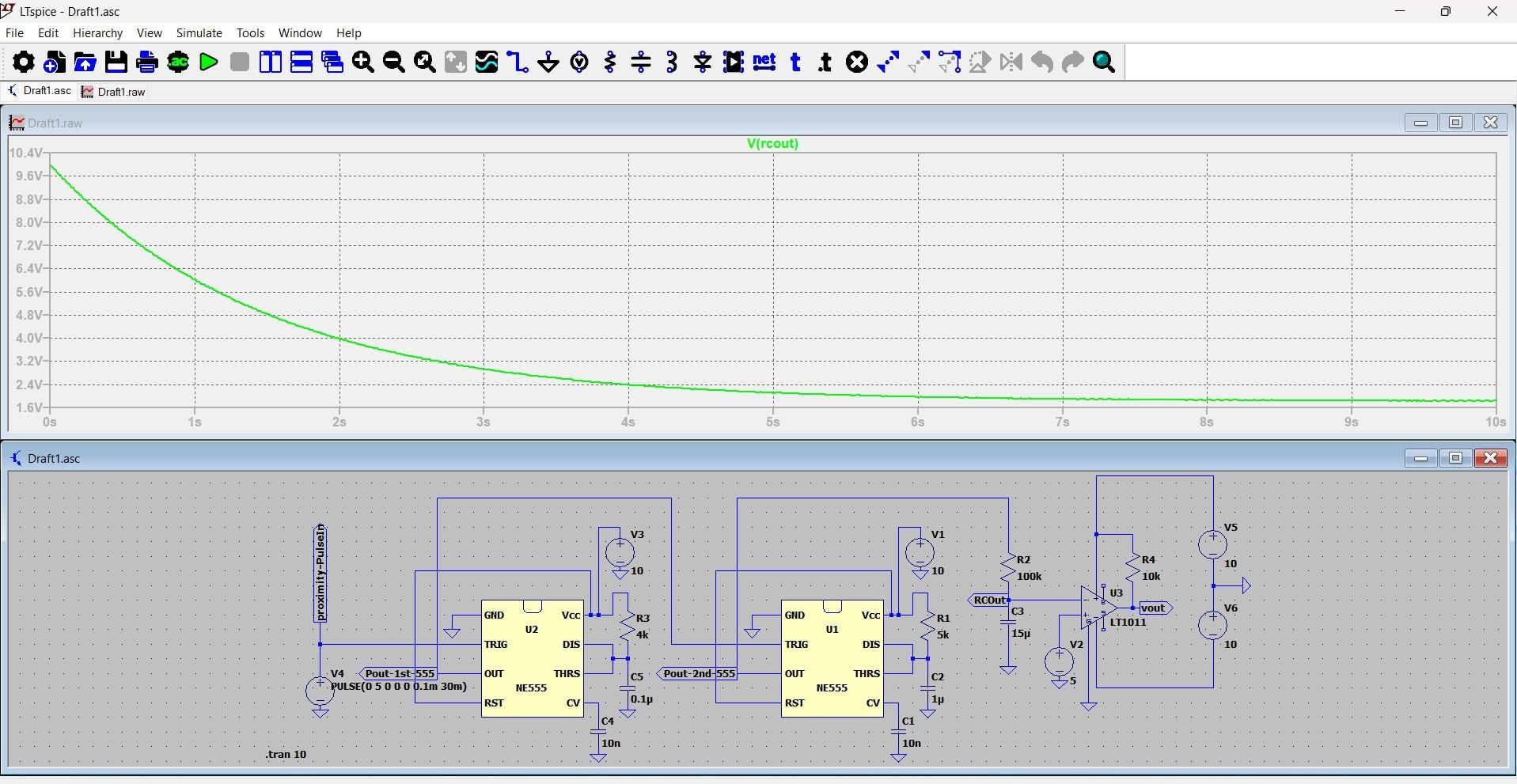Place a diode component

click(x=703, y=62)
